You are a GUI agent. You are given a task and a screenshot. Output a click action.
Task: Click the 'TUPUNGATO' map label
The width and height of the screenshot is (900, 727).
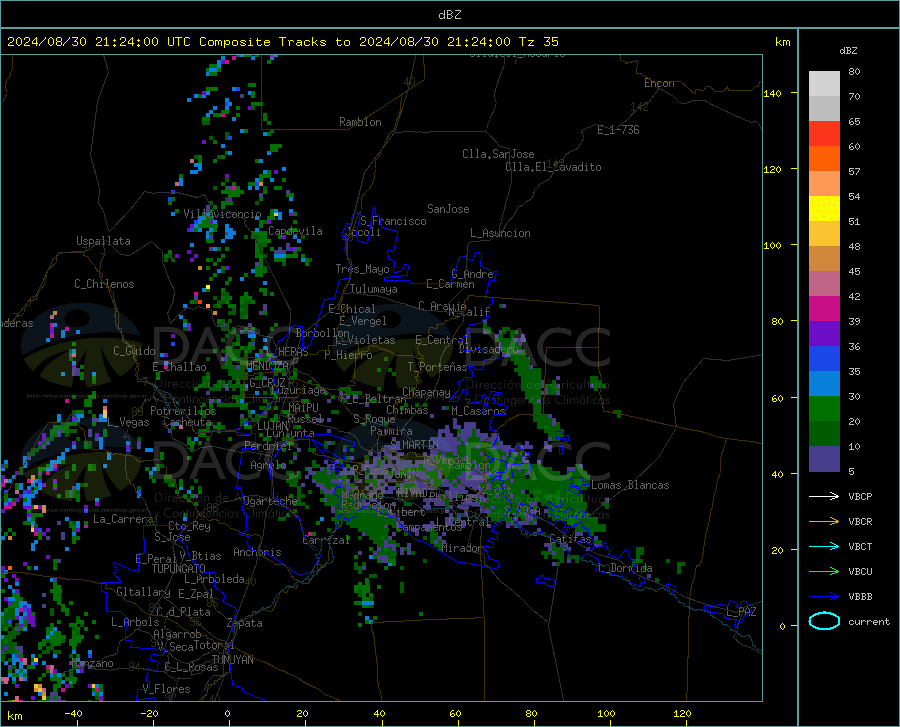[x=179, y=569]
